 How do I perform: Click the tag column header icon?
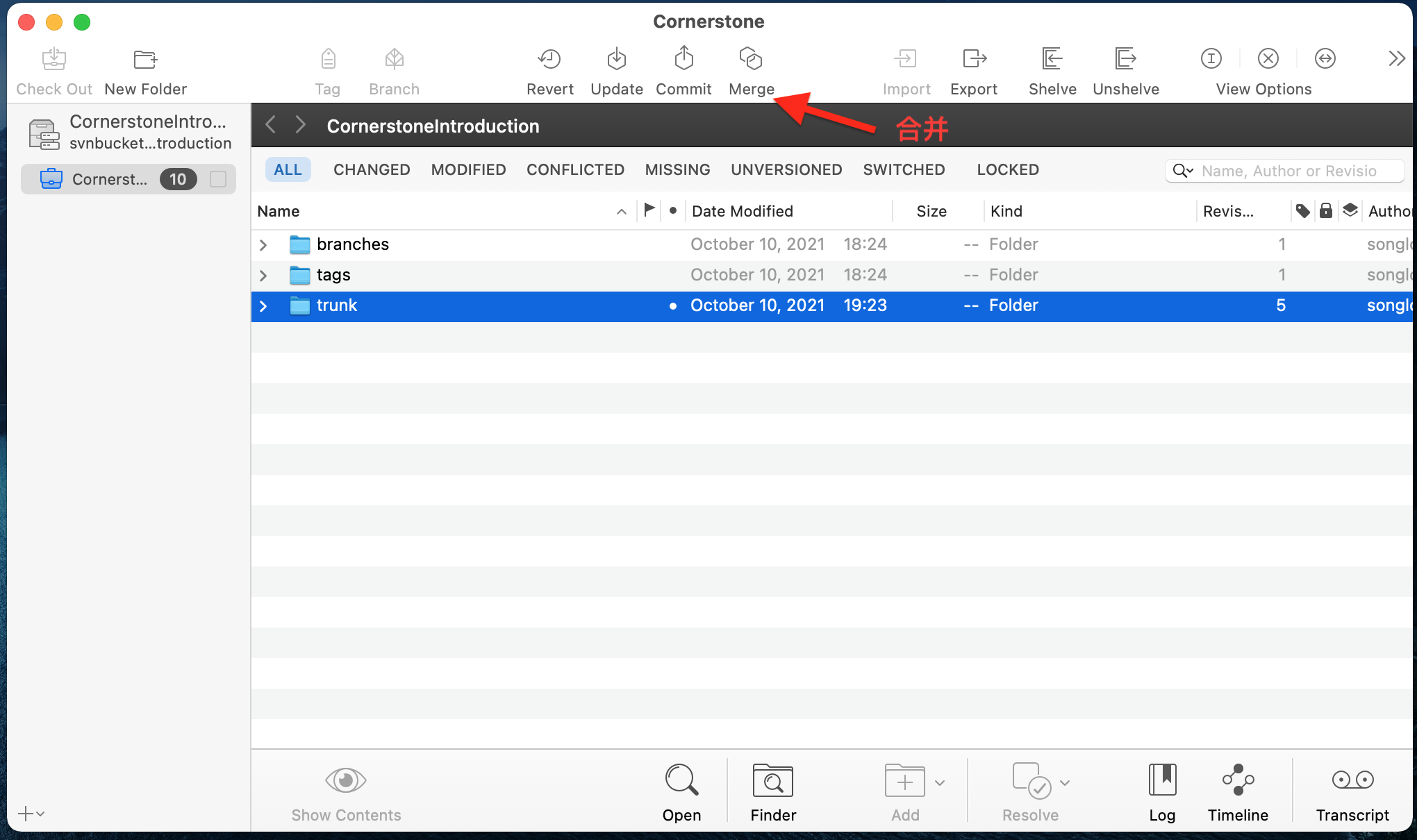click(1303, 210)
